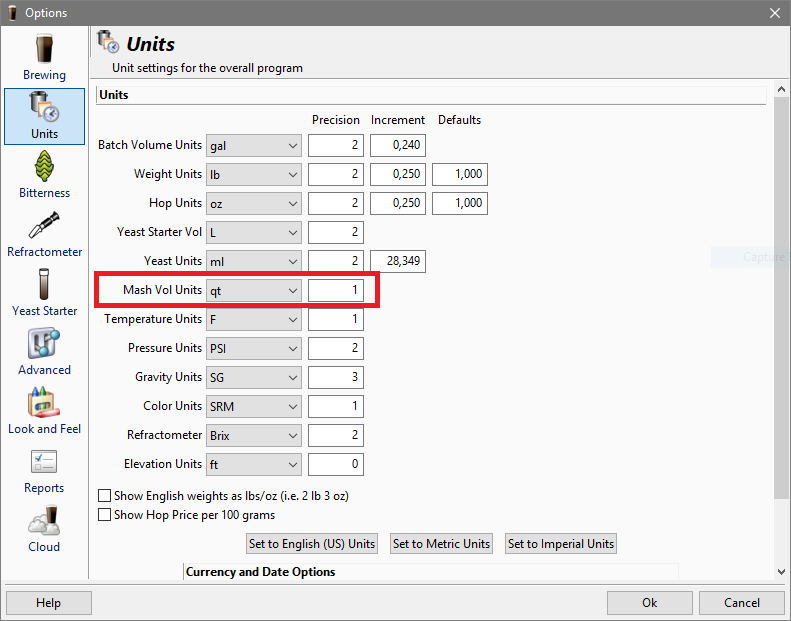Open the Refractometer settings icon
This screenshot has height=621, width=791.
(x=44, y=225)
